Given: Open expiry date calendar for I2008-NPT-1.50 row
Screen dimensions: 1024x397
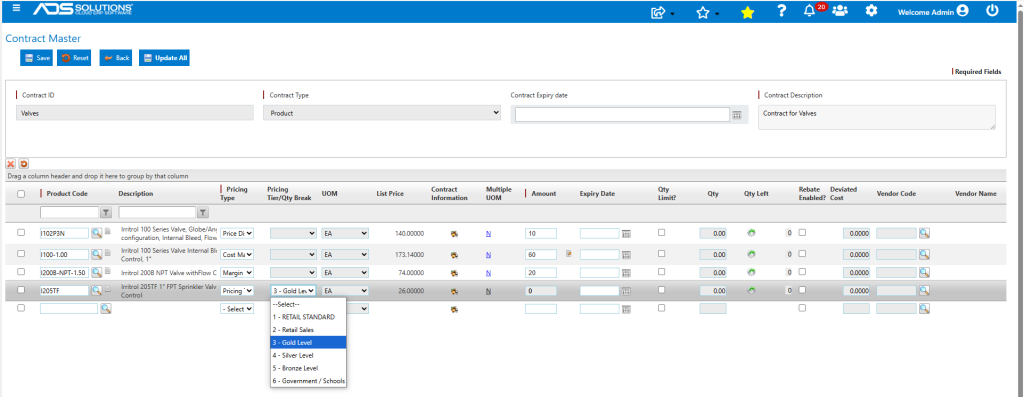Looking at the screenshot, I should coord(626,273).
